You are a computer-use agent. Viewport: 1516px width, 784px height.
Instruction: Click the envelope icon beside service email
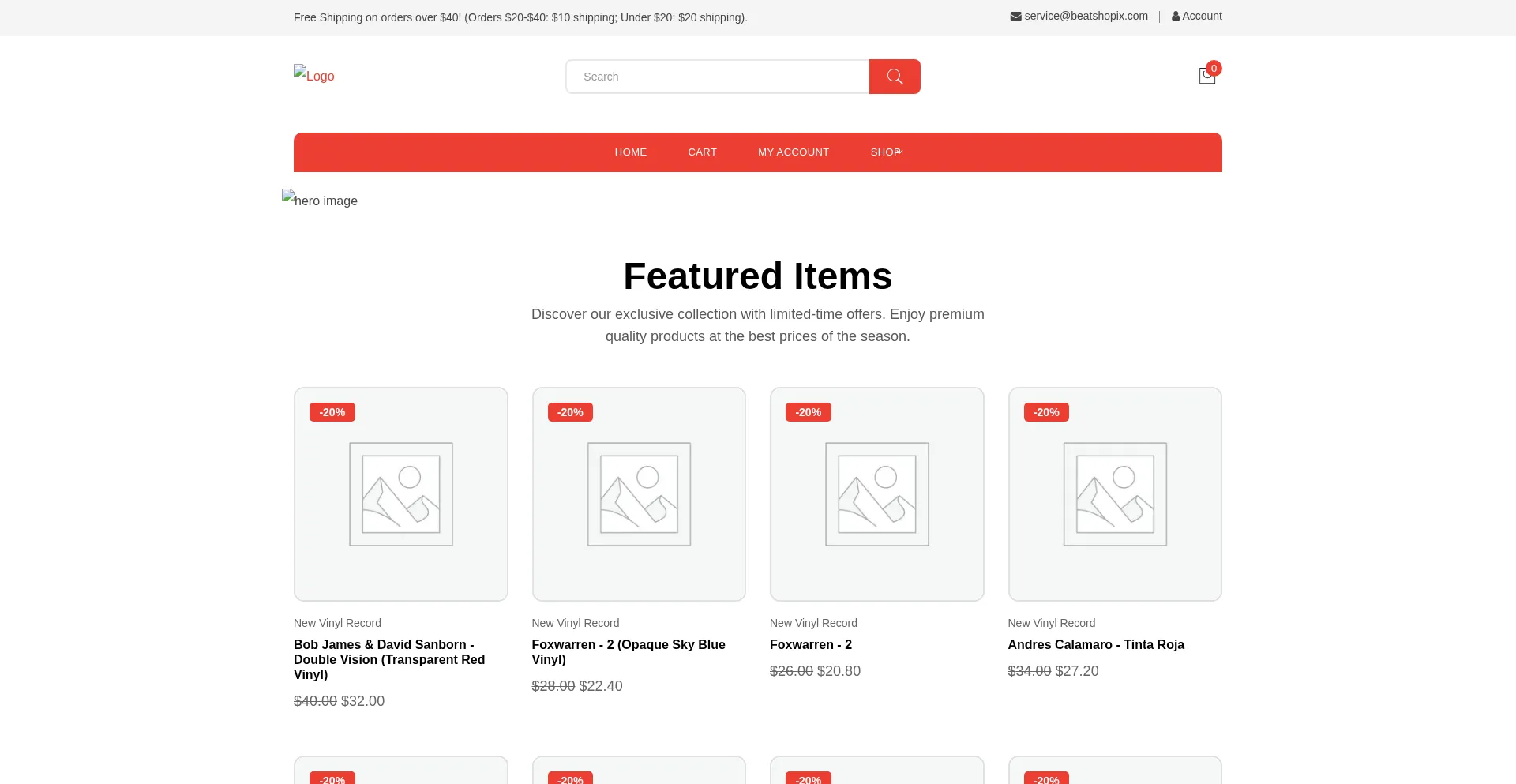[1015, 16]
